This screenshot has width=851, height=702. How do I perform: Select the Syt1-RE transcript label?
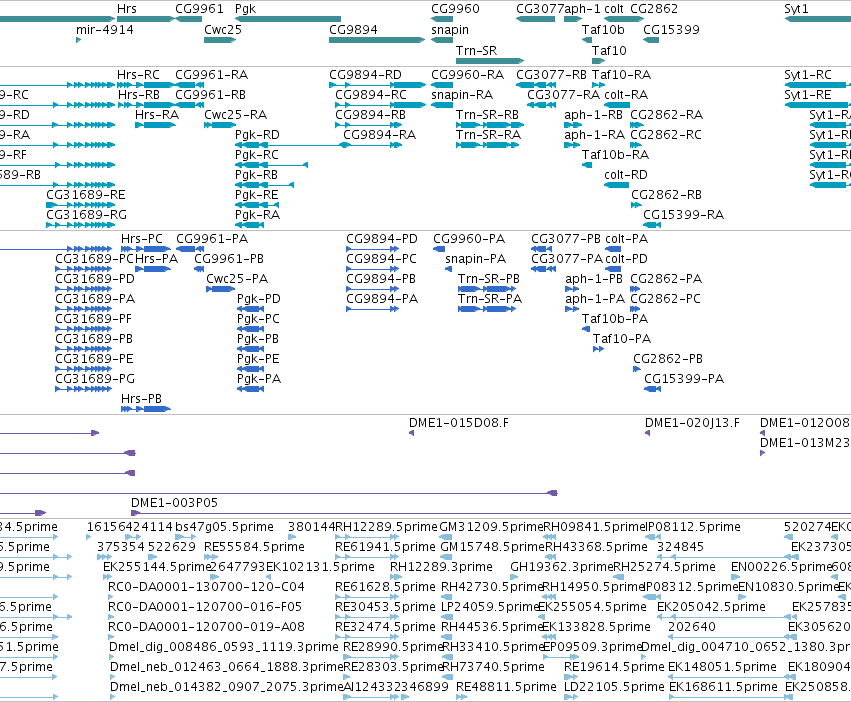(x=808, y=95)
